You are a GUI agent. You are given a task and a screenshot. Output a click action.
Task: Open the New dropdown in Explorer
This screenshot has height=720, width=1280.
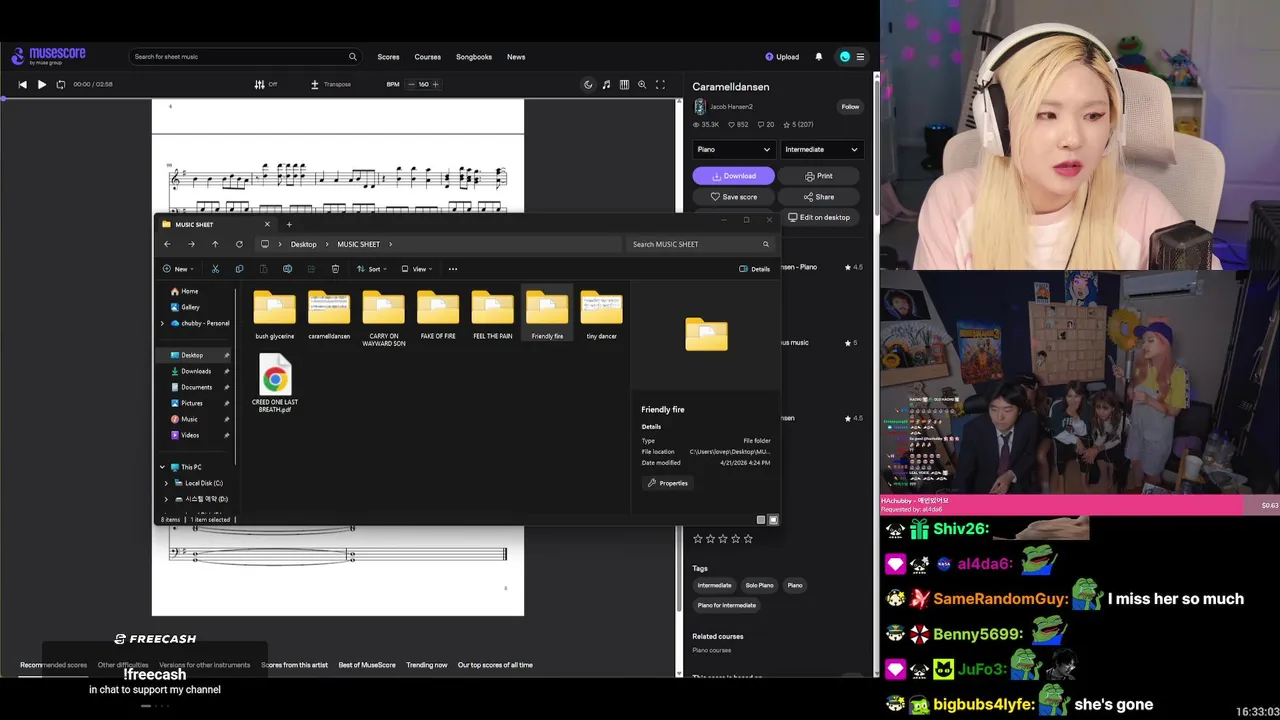(176, 269)
